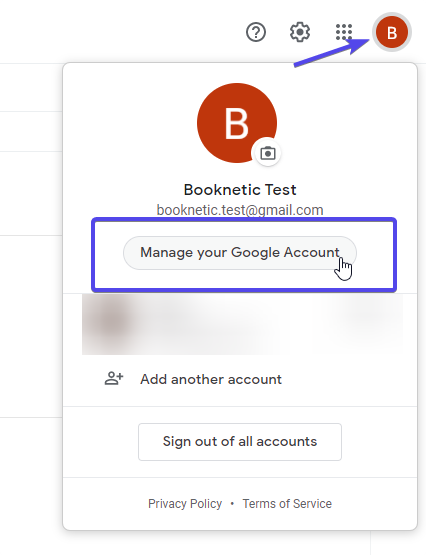Image resolution: width=426 pixels, height=555 pixels.
Task: Click the large B profile picture
Action: (237, 123)
